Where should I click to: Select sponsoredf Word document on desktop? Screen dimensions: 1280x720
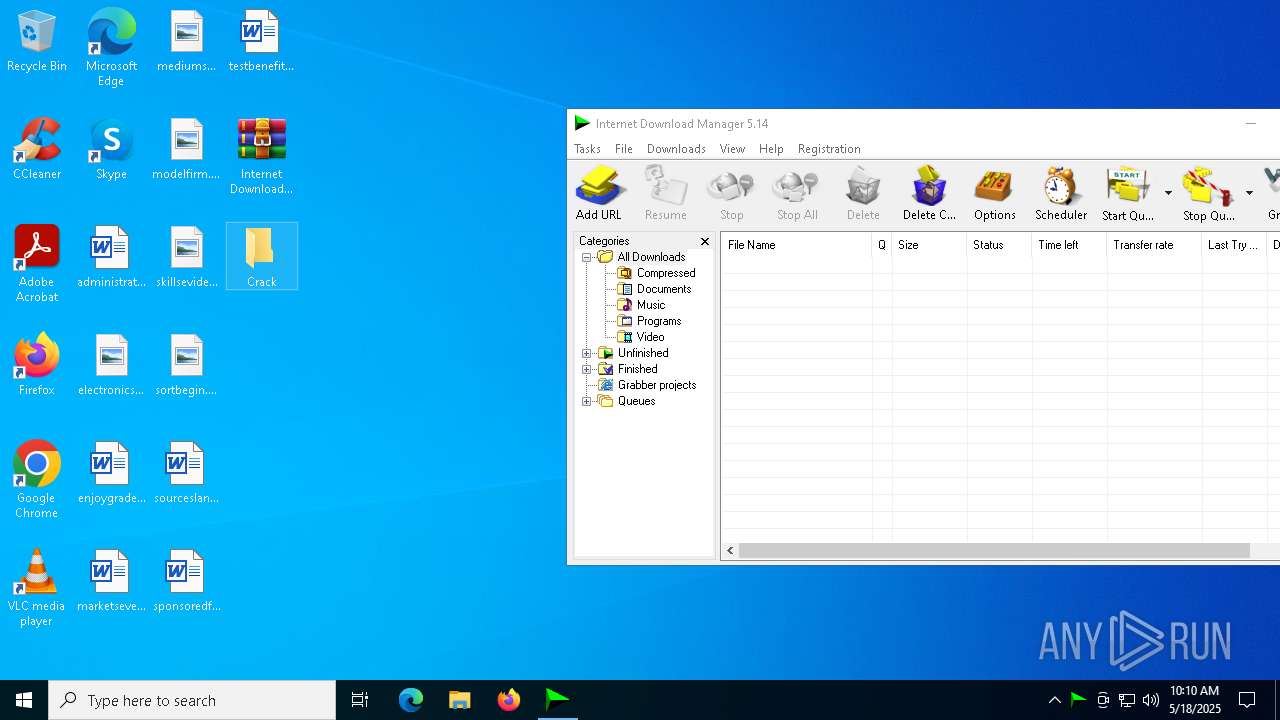187,581
